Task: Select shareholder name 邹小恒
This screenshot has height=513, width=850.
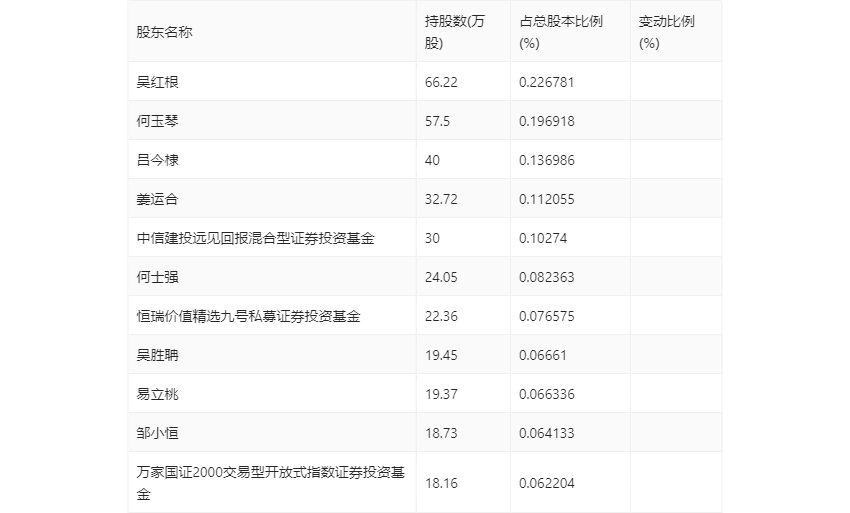Action: pyautogui.click(x=157, y=433)
